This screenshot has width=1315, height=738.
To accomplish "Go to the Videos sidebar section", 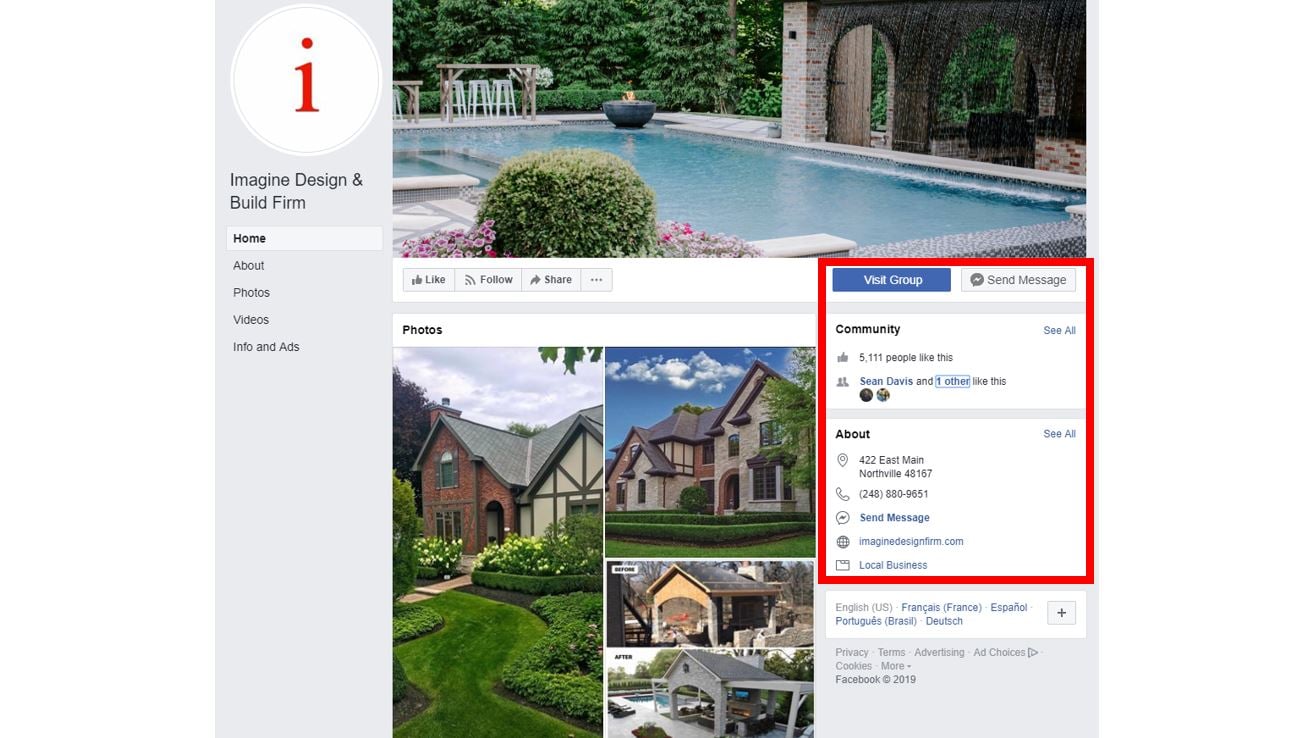I will tap(251, 320).
